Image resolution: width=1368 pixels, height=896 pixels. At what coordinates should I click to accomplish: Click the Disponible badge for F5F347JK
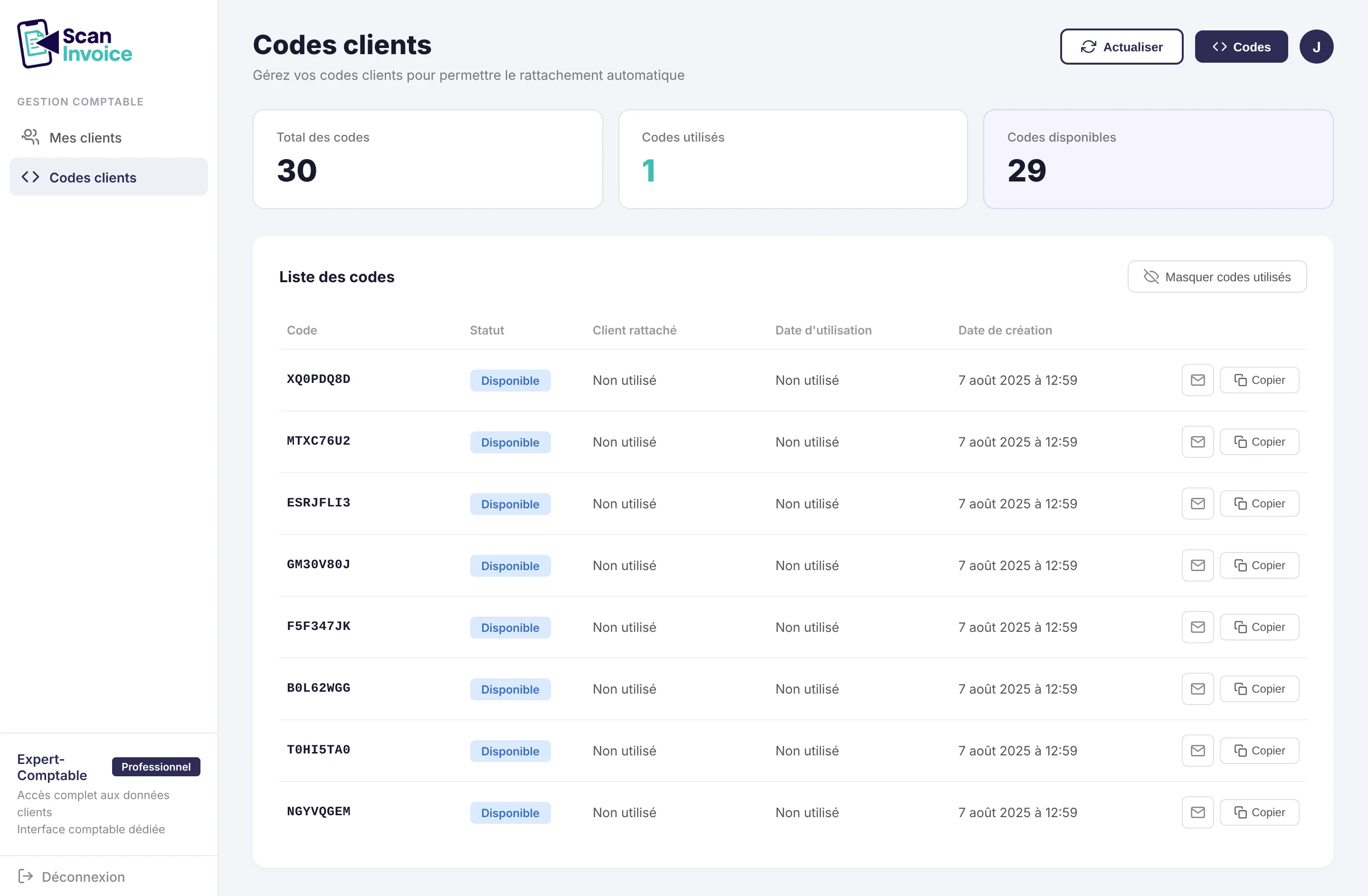click(x=511, y=627)
